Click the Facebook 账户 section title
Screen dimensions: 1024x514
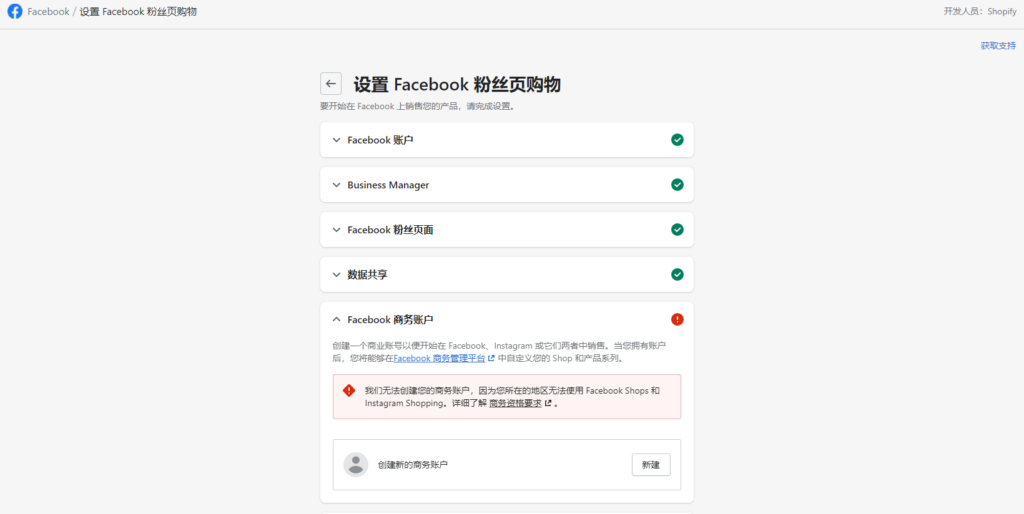click(x=380, y=140)
